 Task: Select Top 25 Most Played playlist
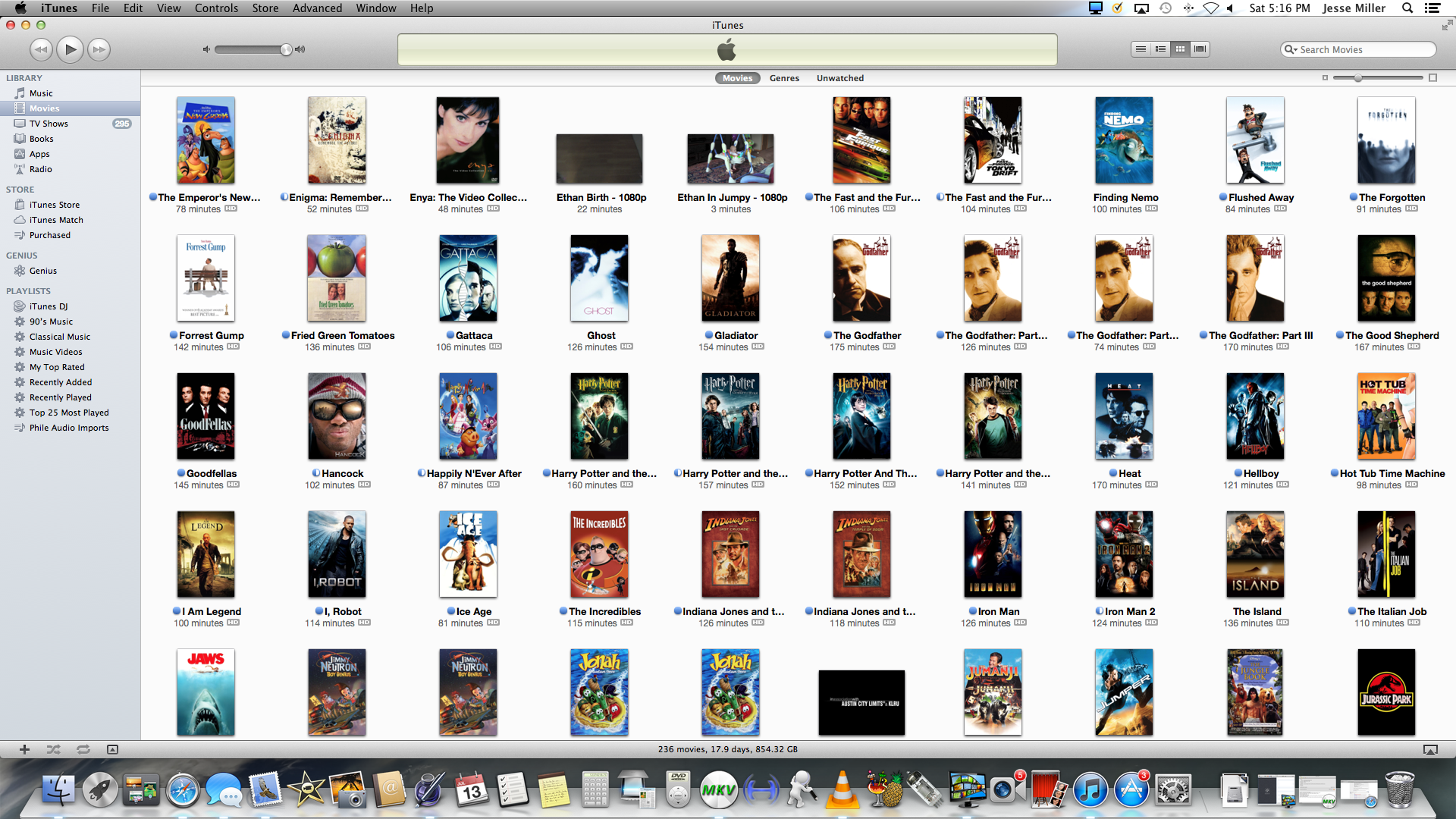(x=70, y=413)
